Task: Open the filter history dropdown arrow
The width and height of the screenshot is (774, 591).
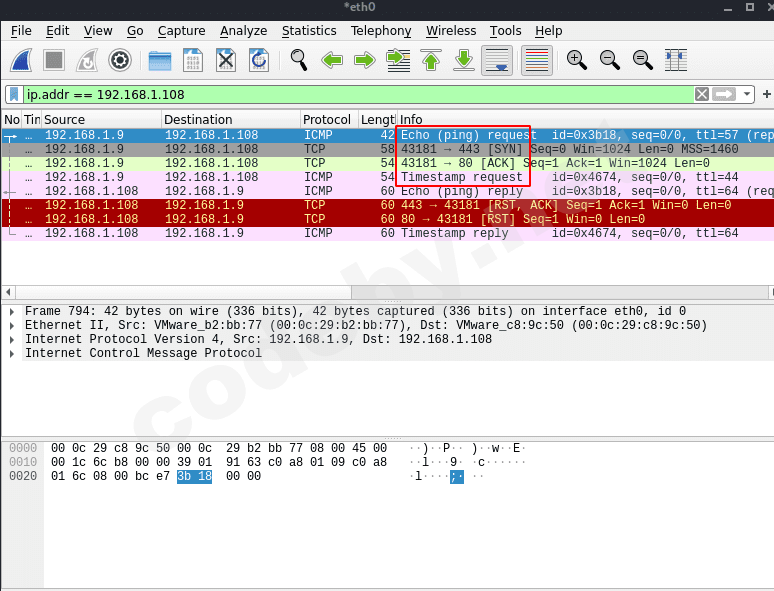Action: point(746,94)
